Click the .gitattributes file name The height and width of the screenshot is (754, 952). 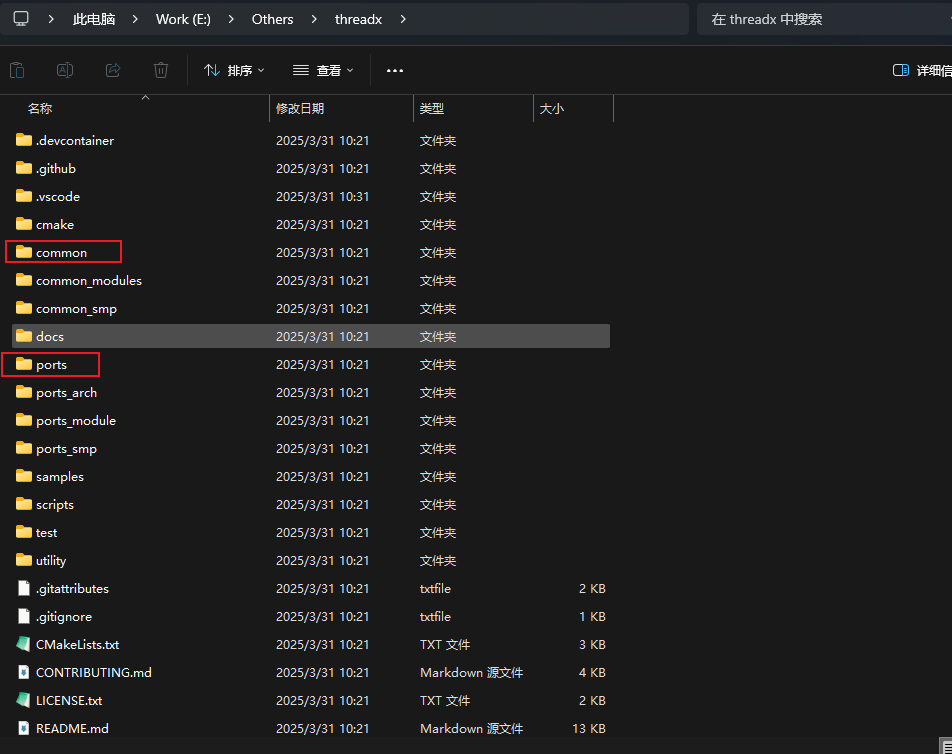point(72,589)
